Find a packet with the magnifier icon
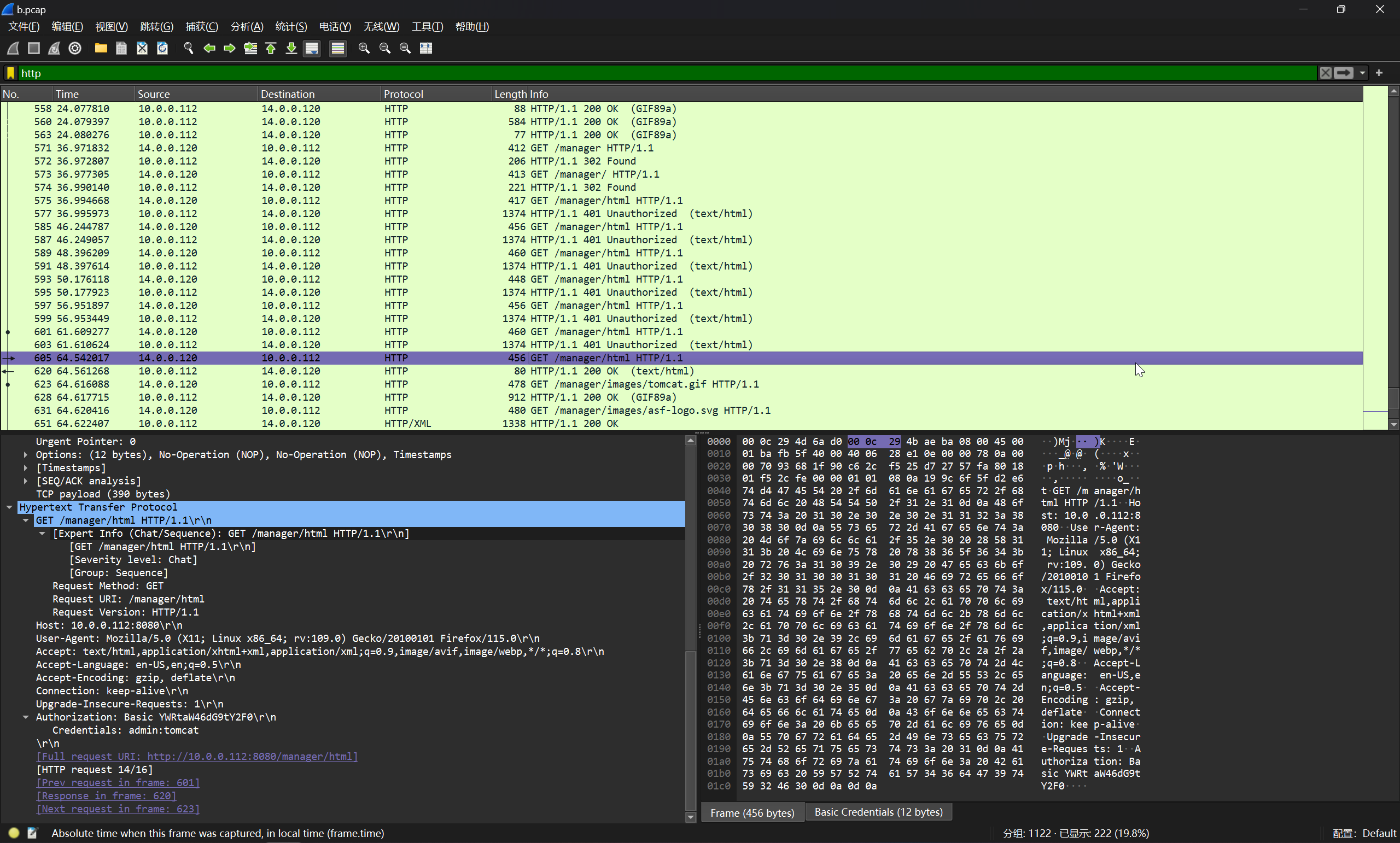This screenshot has height=843, width=1400. [189, 48]
